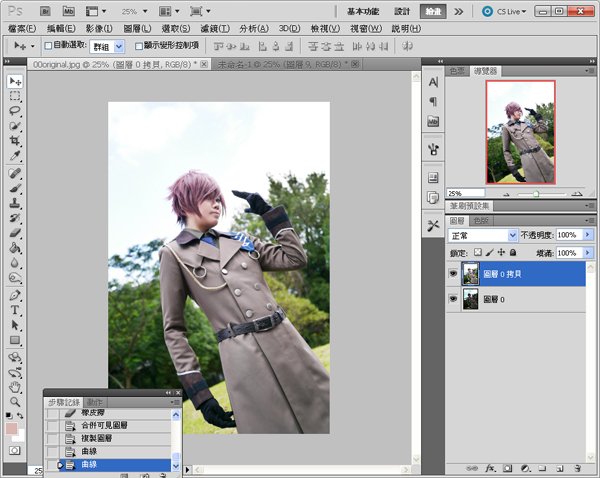Open the 濾鏡 menu
The image size is (600, 478).
click(x=215, y=28)
